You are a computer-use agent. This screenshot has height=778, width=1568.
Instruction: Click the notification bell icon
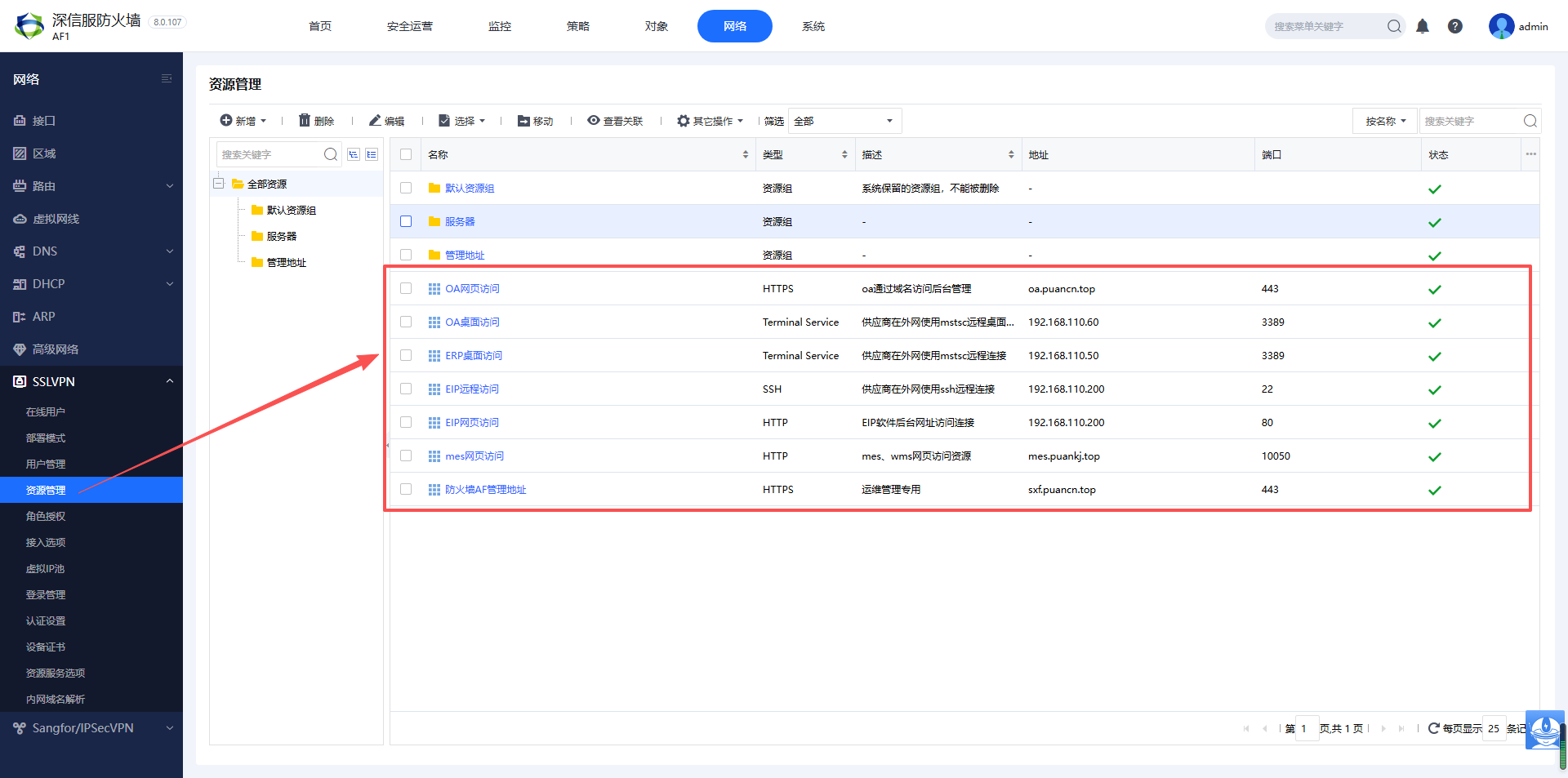[1423, 26]
